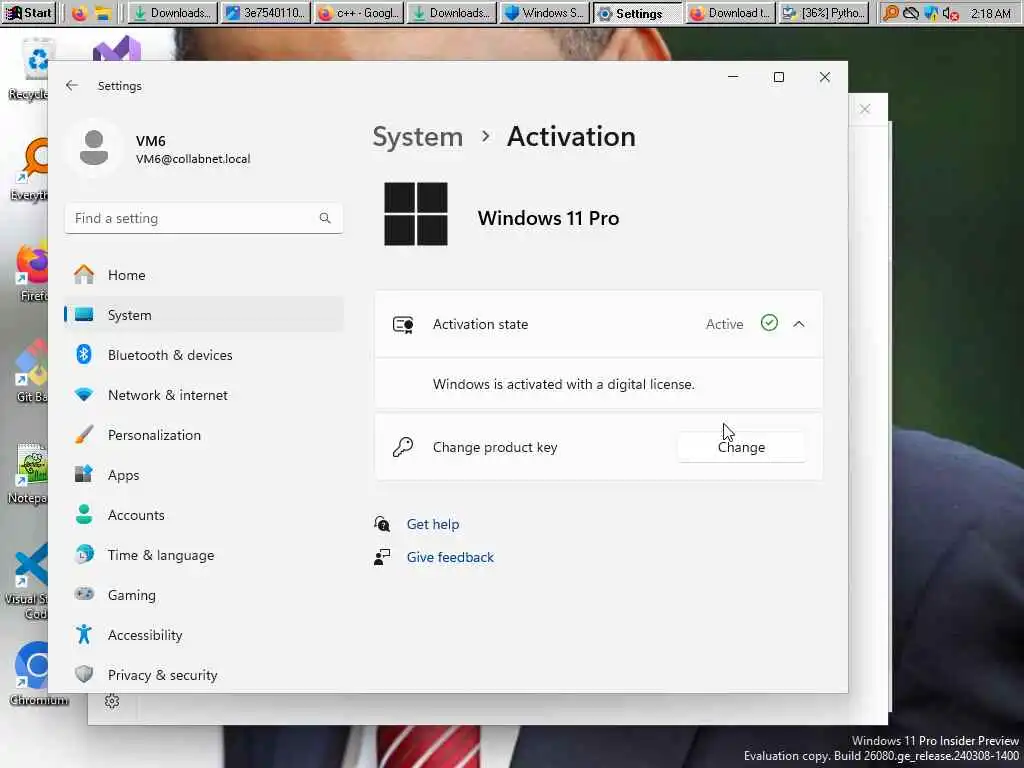Collapse the Activation state section chevron
This screenshot has height=768, width=1024.
click(799, 324)
